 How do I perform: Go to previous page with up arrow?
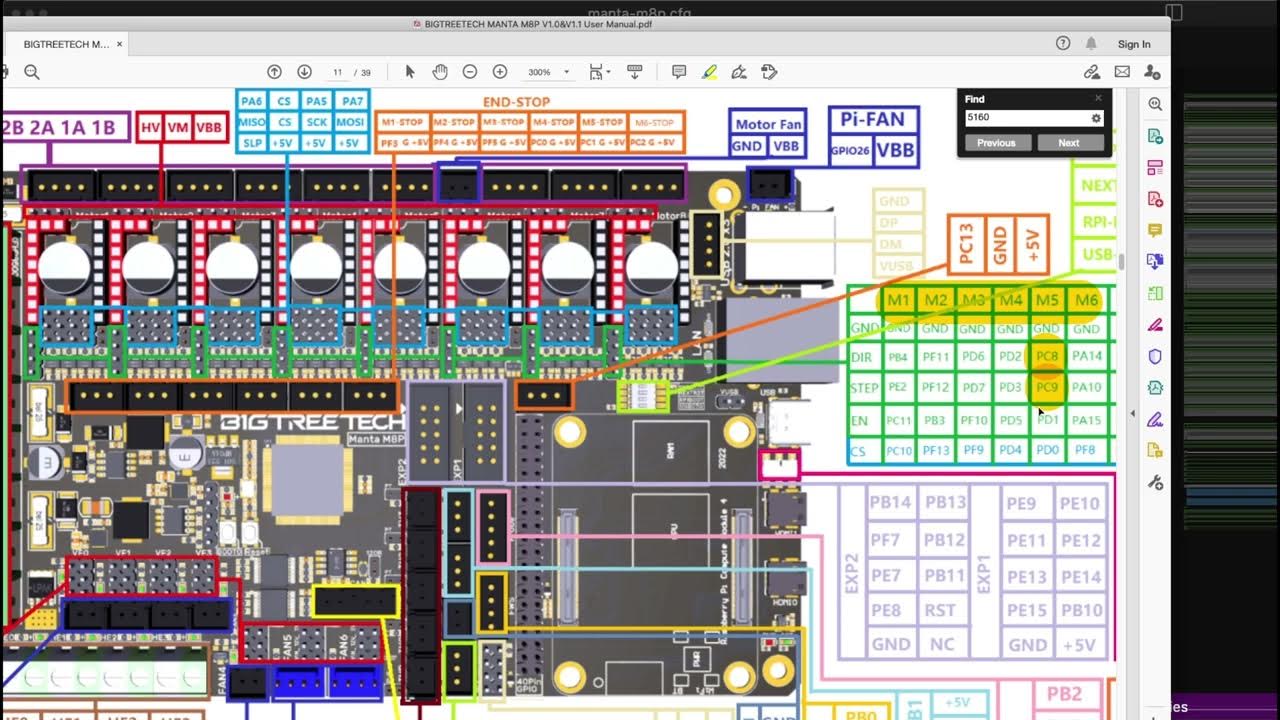(274, 72)
